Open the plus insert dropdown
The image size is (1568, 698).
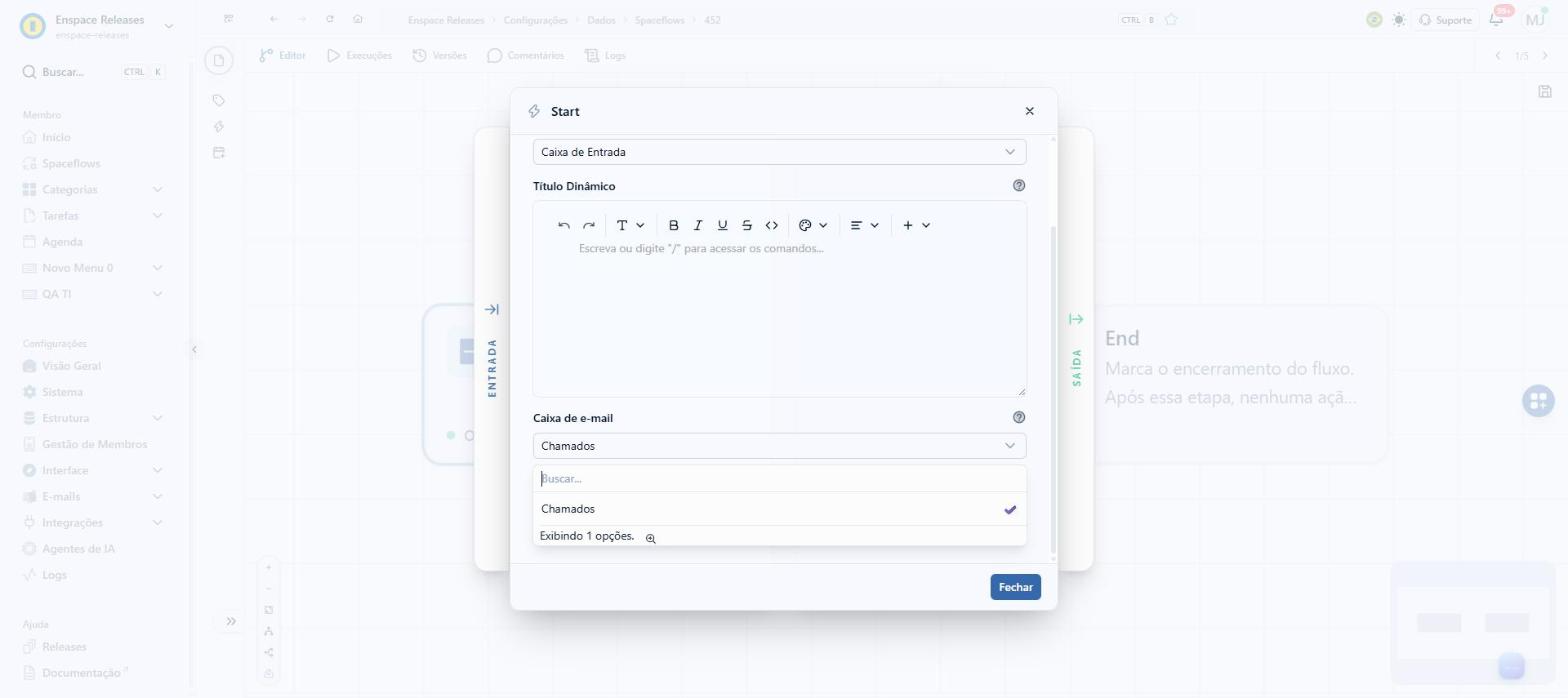click(x=916, y=226)
